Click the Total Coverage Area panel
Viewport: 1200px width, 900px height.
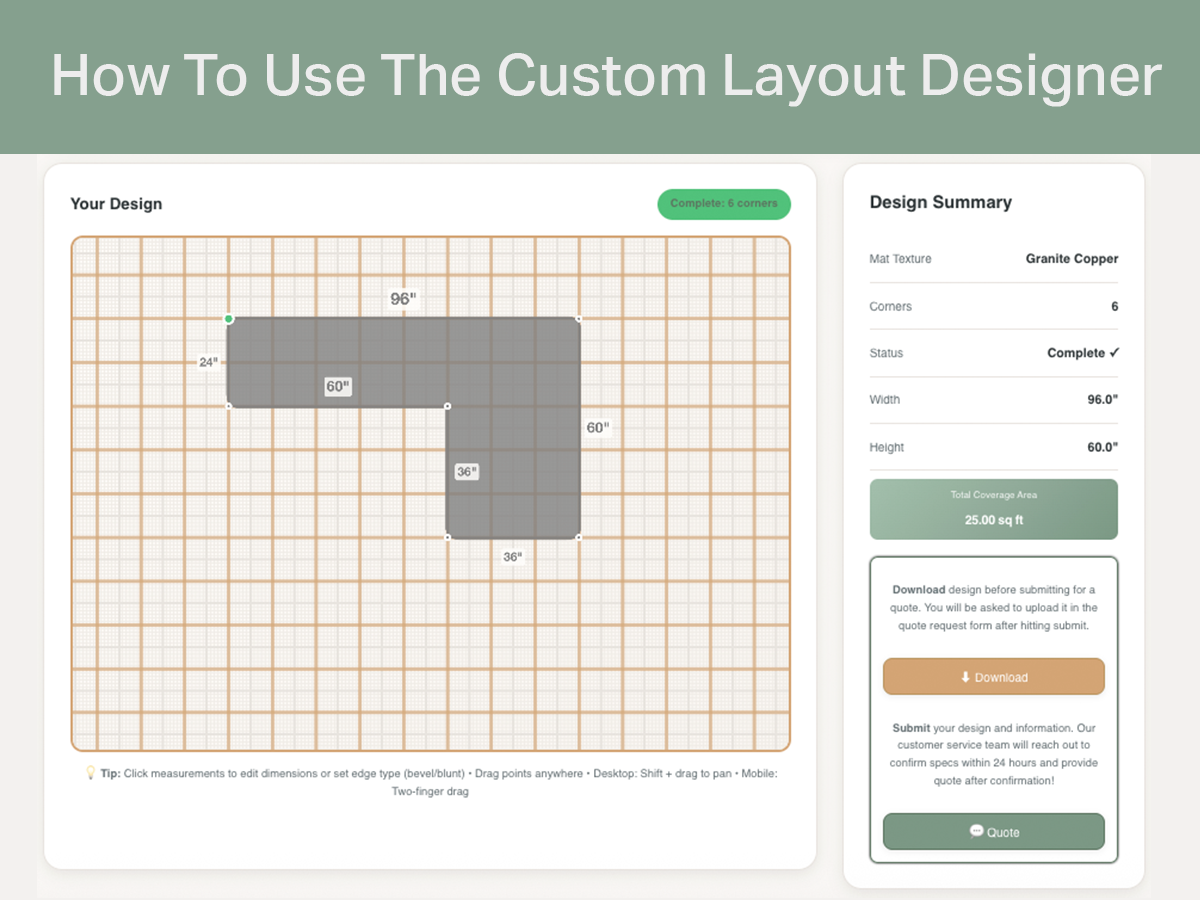coord(993,509)
